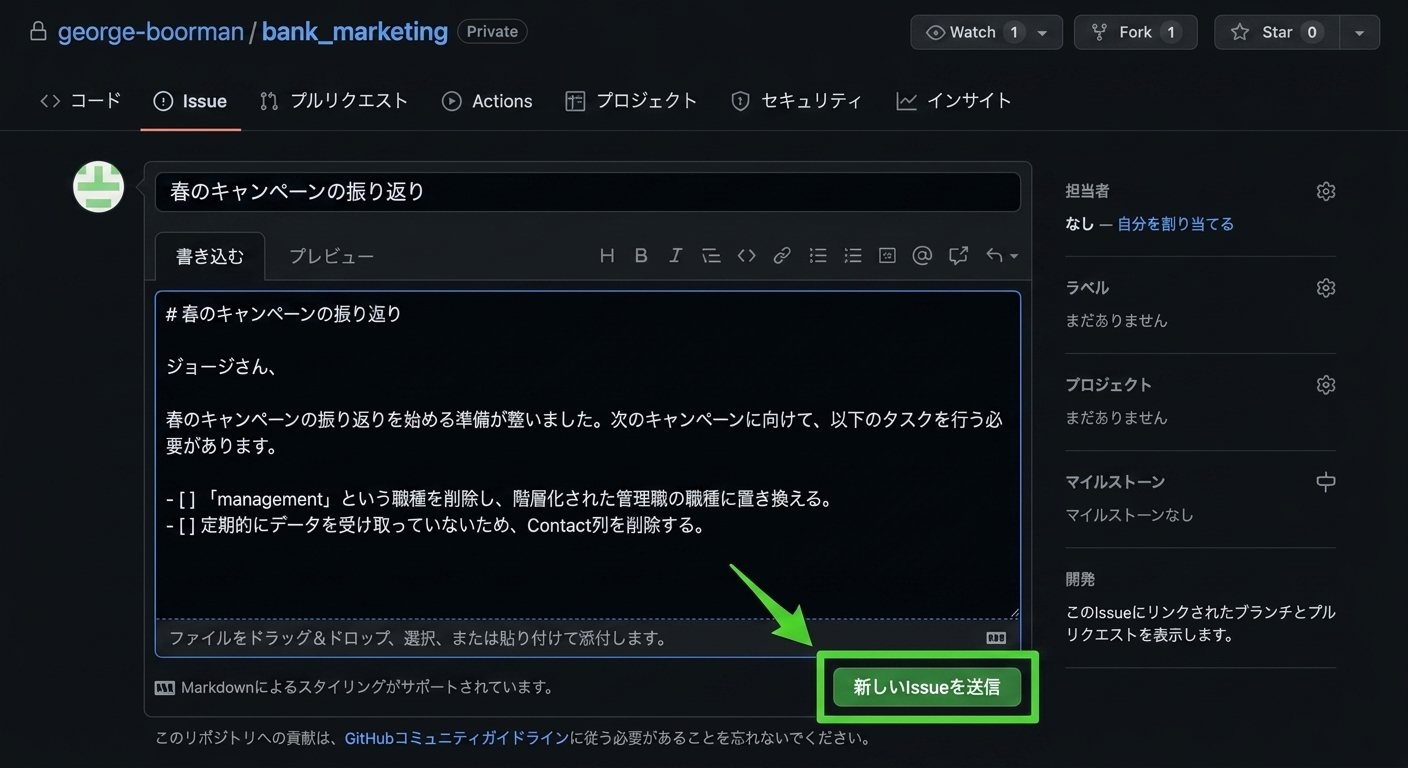Screen dimensions: 1408x768
Task: Open the プロジェクト tab
Action: pos(631,101)
